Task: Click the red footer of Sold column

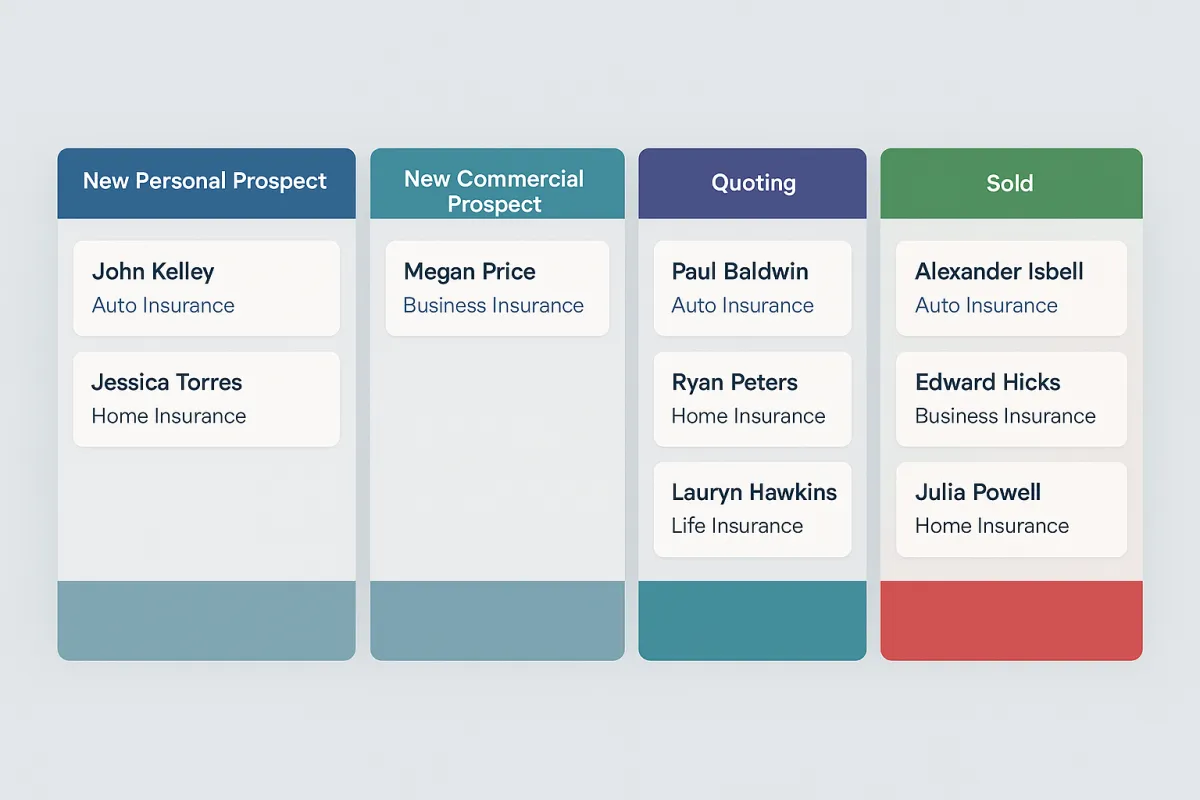Action: coord(1011,620)
